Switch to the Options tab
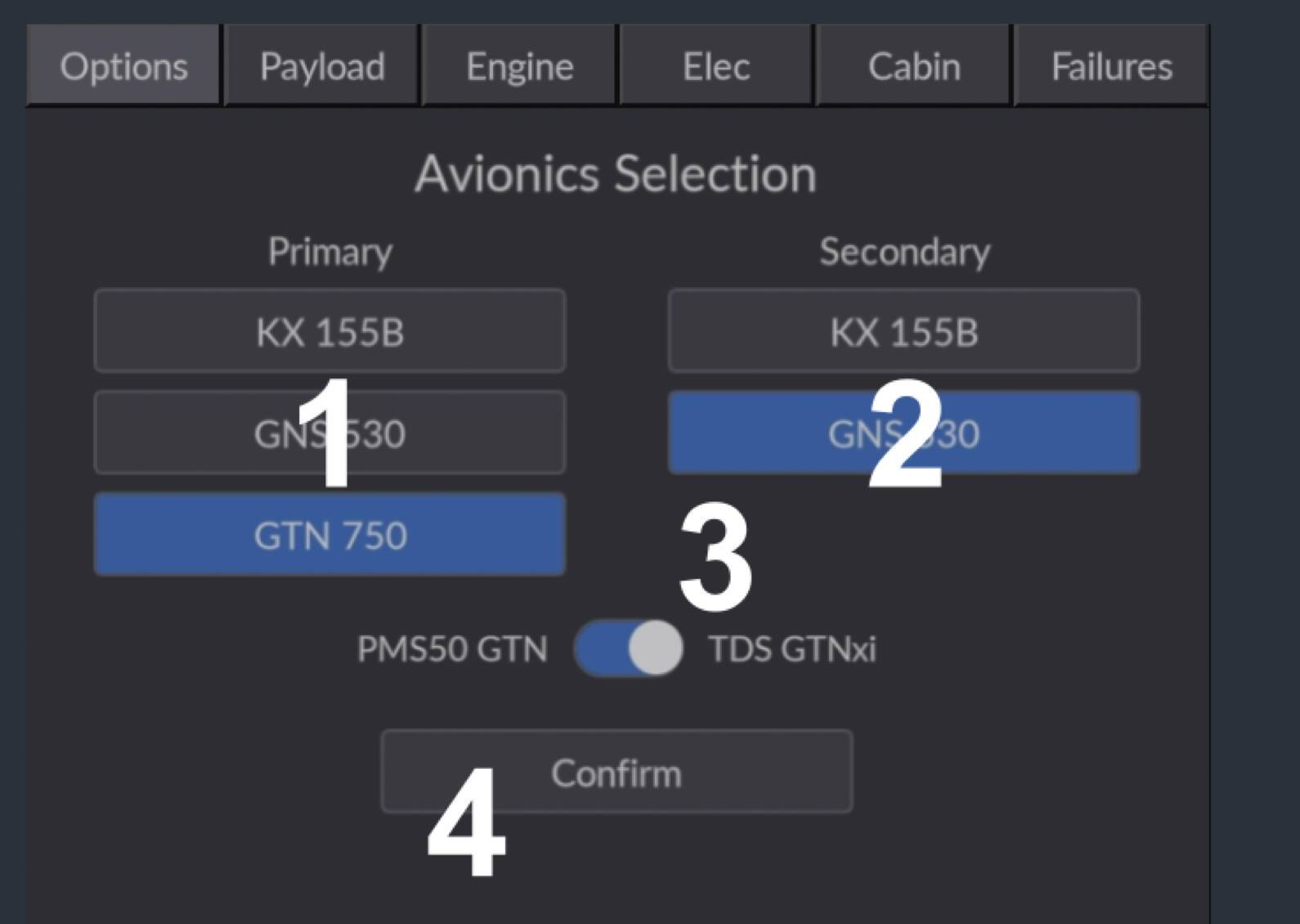Viewport: 1300px width, 924px height. coord(123,66)
